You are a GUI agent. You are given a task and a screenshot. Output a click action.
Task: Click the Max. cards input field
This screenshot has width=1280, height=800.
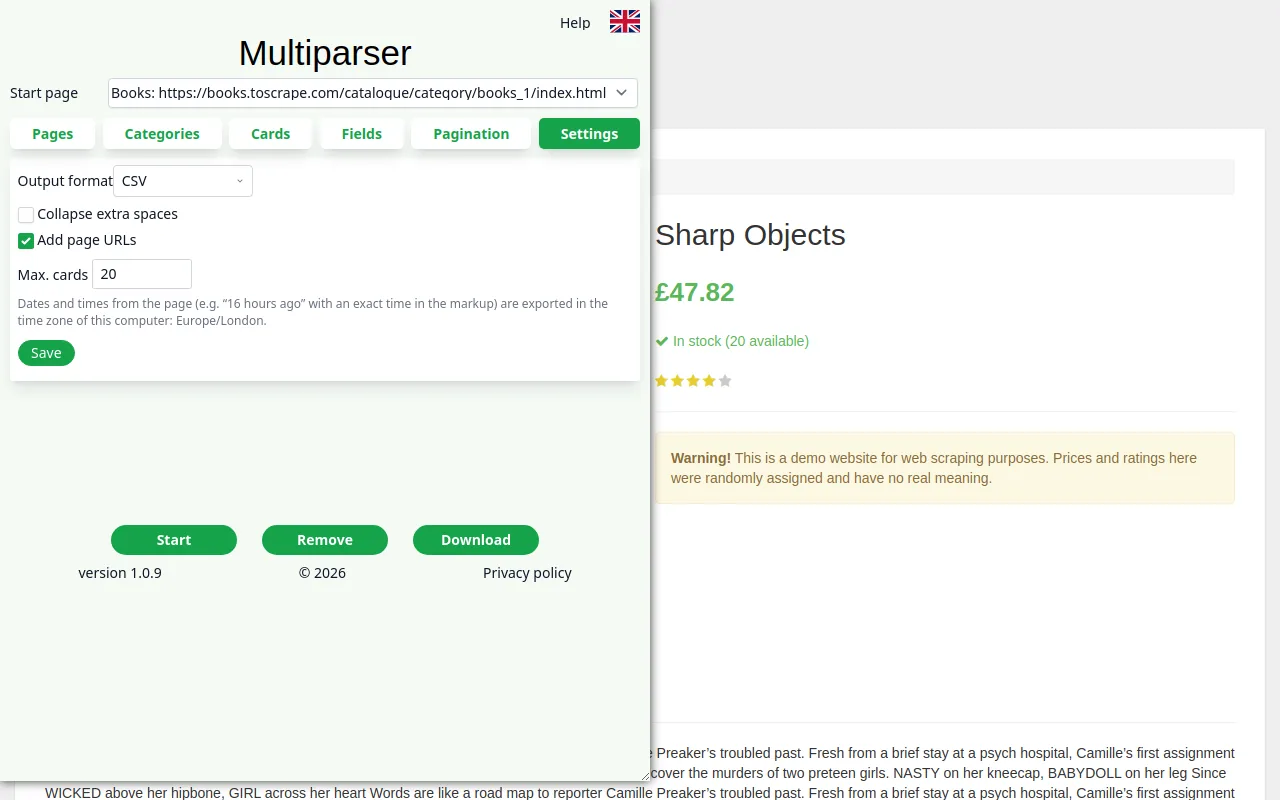coord(142,274)
